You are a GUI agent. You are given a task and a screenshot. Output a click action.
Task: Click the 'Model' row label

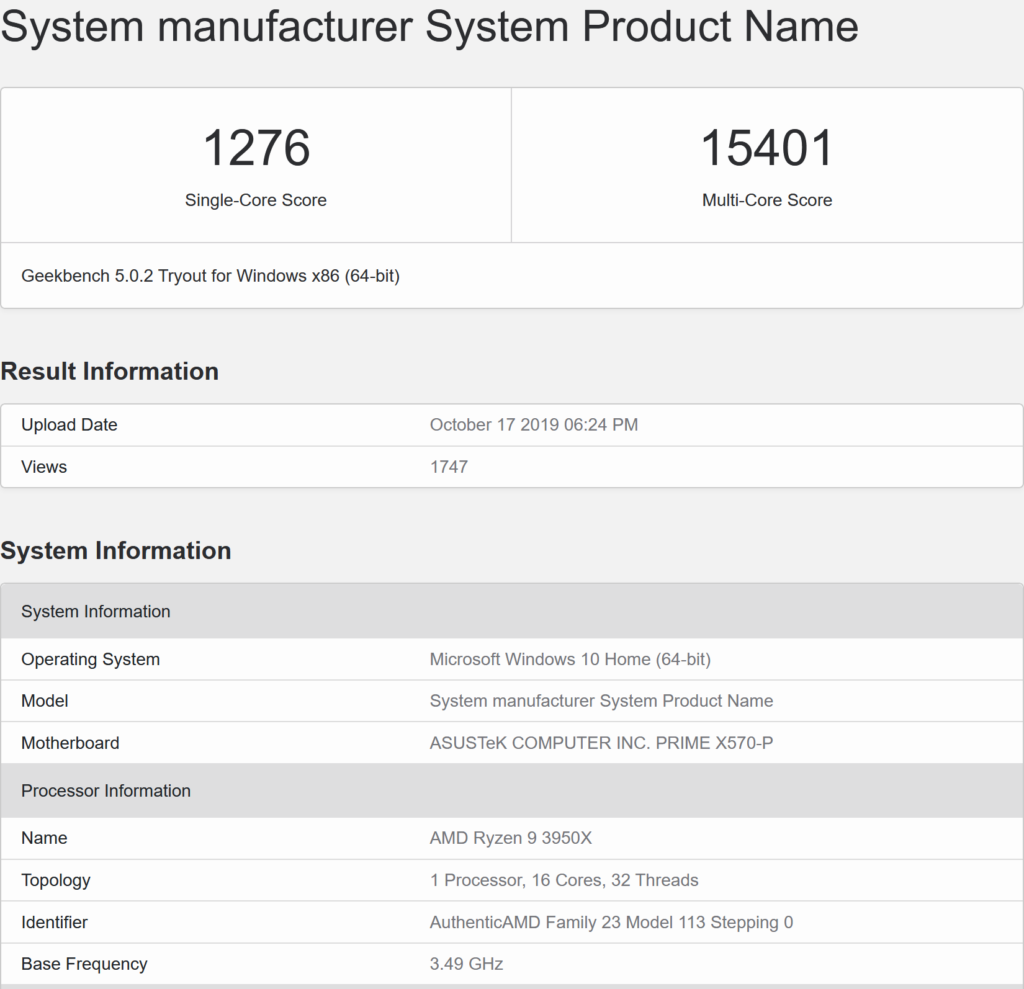pyautogui.click(x=44, y=701)
